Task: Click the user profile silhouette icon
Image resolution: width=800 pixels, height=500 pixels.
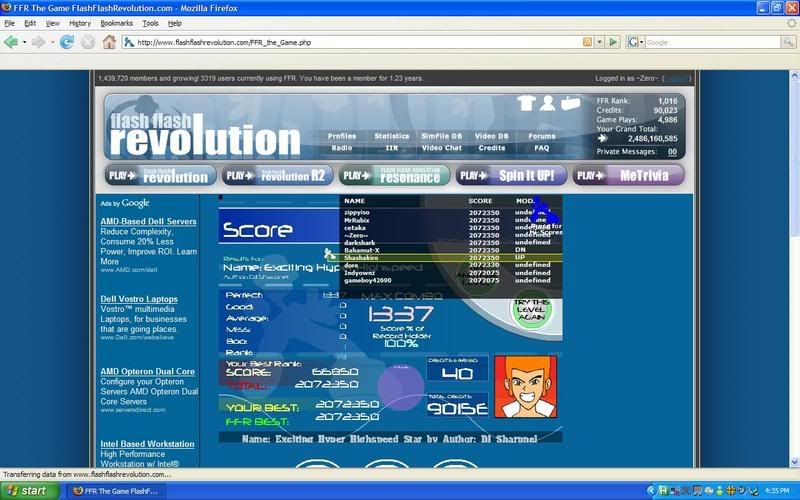Action: (548, 103)
